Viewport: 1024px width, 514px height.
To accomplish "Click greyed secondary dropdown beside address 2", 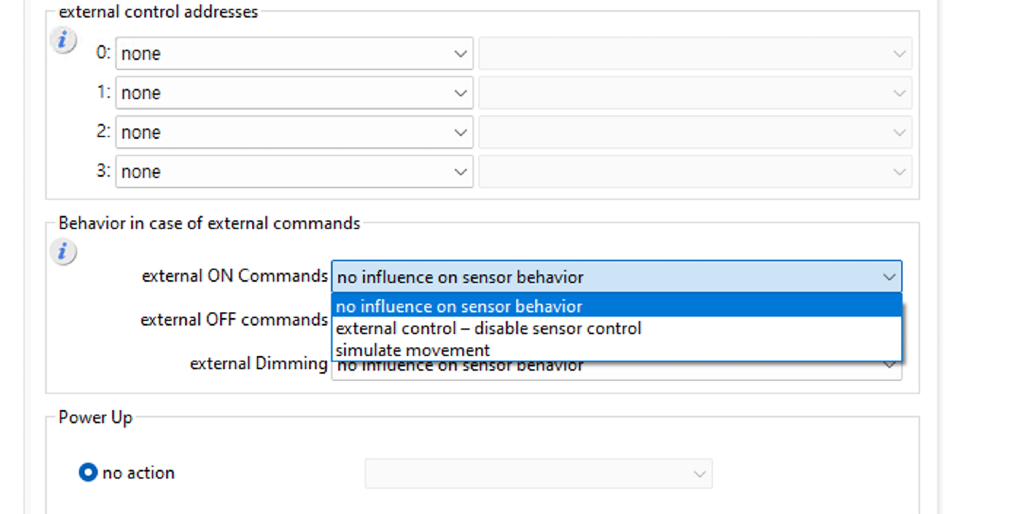I will click(x=695, y=132).
